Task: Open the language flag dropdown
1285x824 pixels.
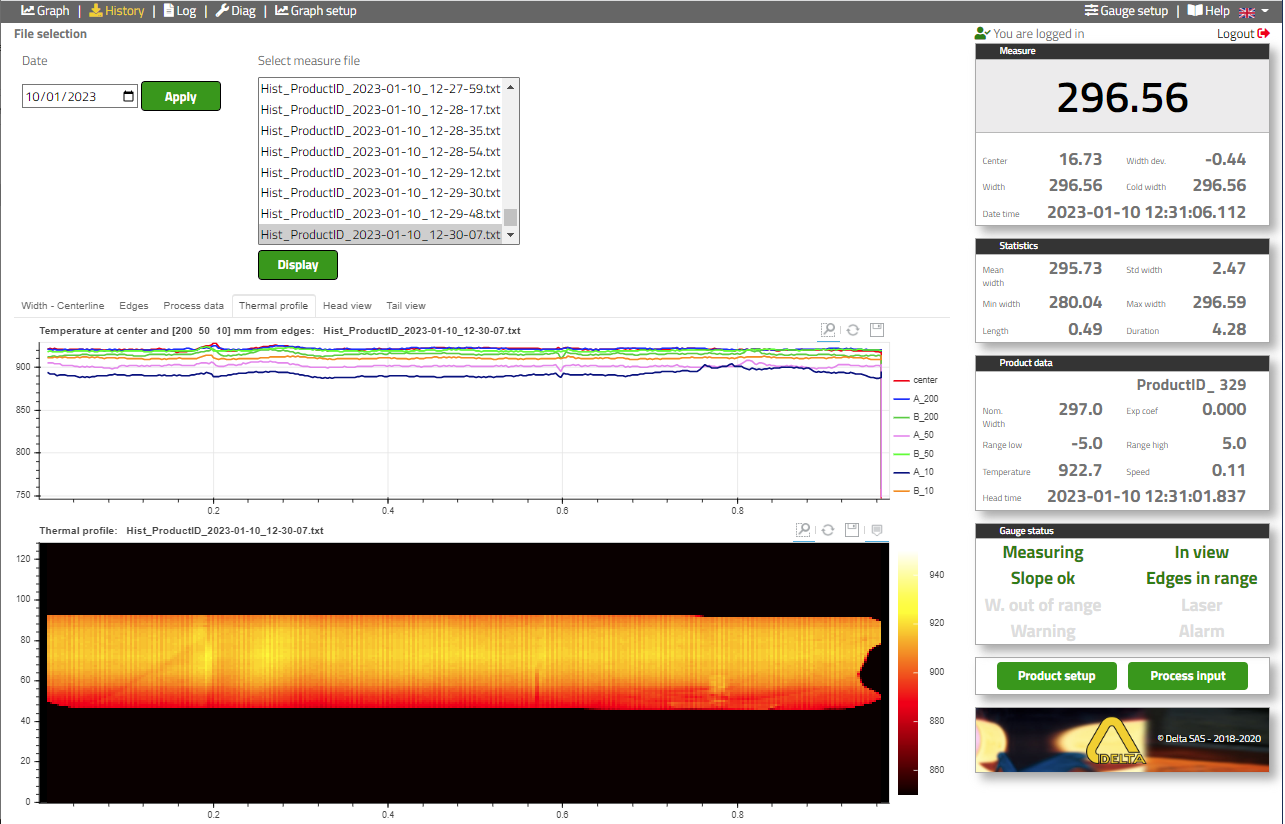Action: (1254, 11)
